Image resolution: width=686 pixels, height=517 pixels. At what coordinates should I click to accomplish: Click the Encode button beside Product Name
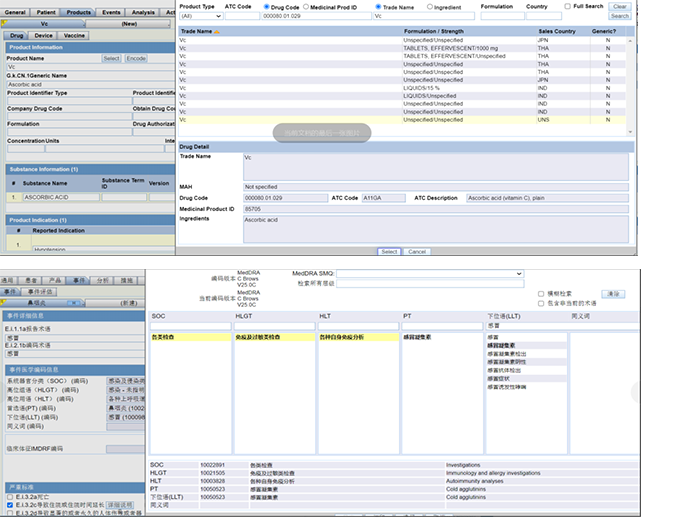coord(136,58)
